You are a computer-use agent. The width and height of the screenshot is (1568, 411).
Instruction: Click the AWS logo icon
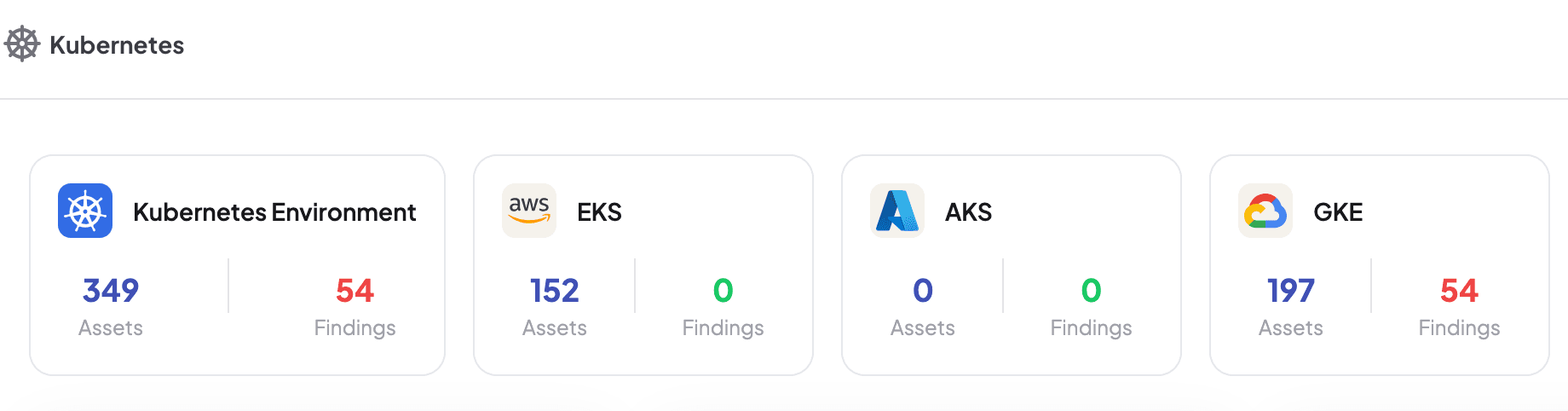[529, 211]
